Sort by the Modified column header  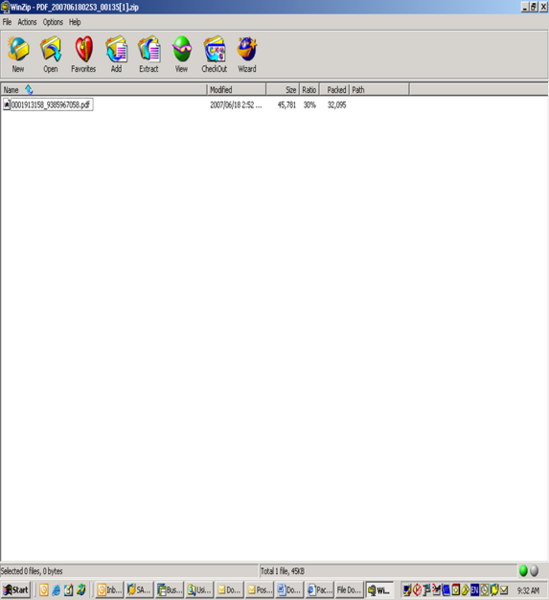pos(236,90)
